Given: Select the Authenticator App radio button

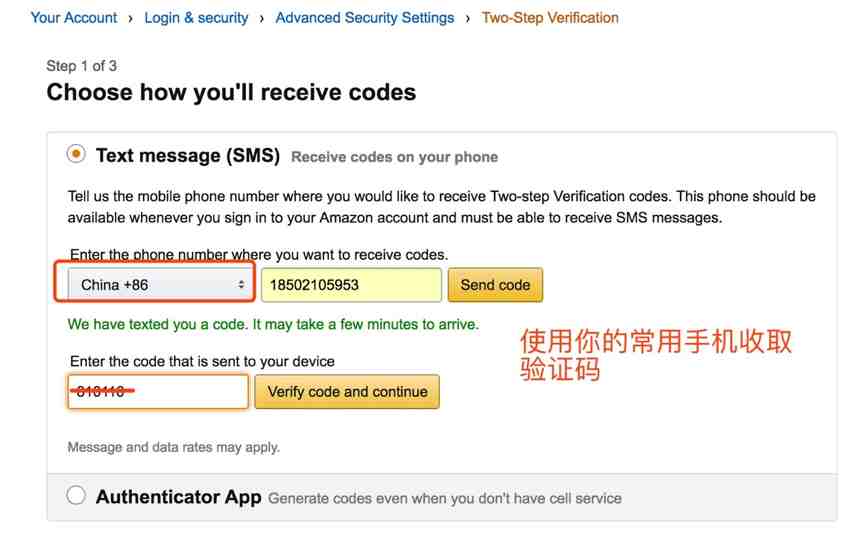Looking at the screenshot, I should [x=76, y=495].
